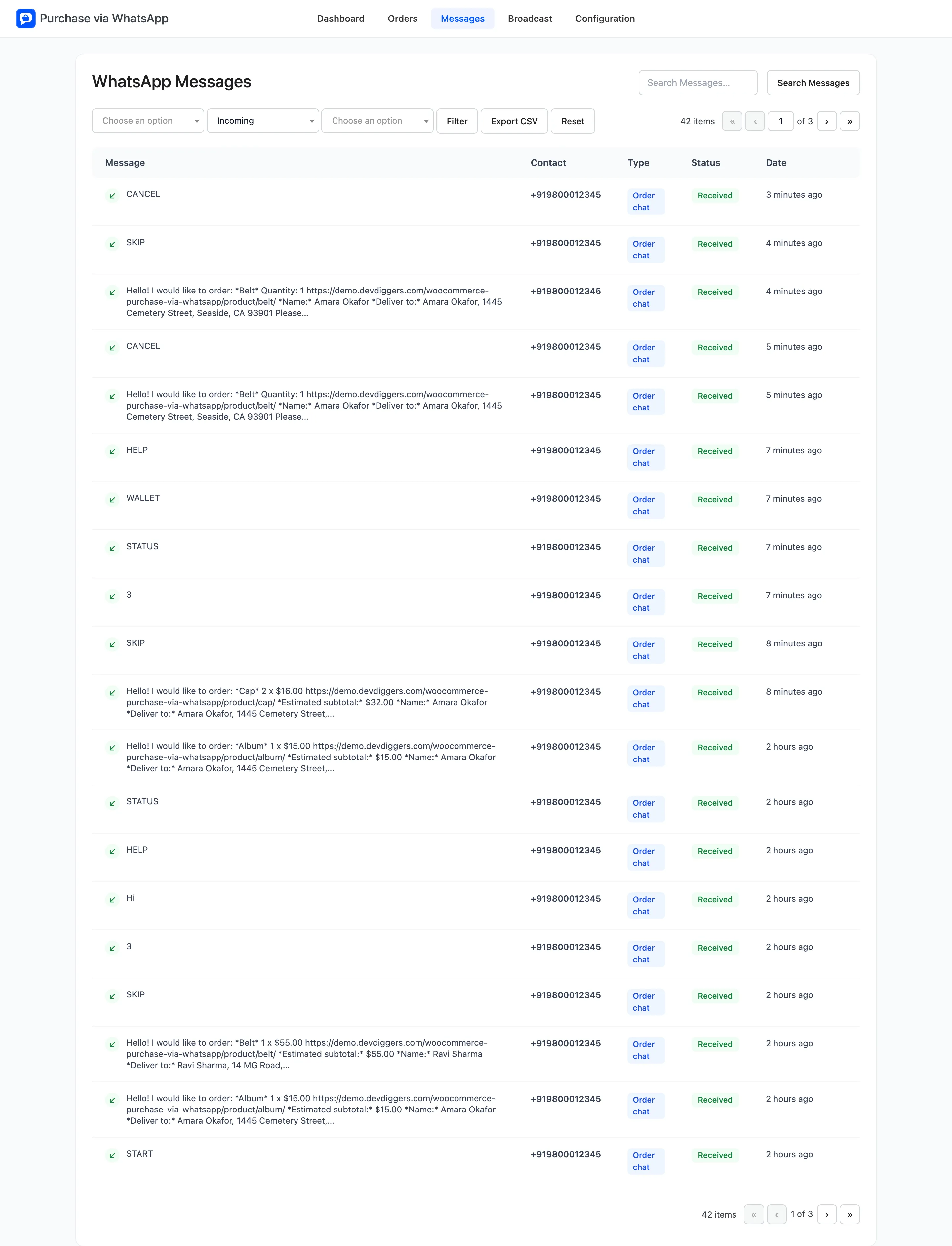
Task: Go to next page in bottom pagination
Action: point(827,1214)
